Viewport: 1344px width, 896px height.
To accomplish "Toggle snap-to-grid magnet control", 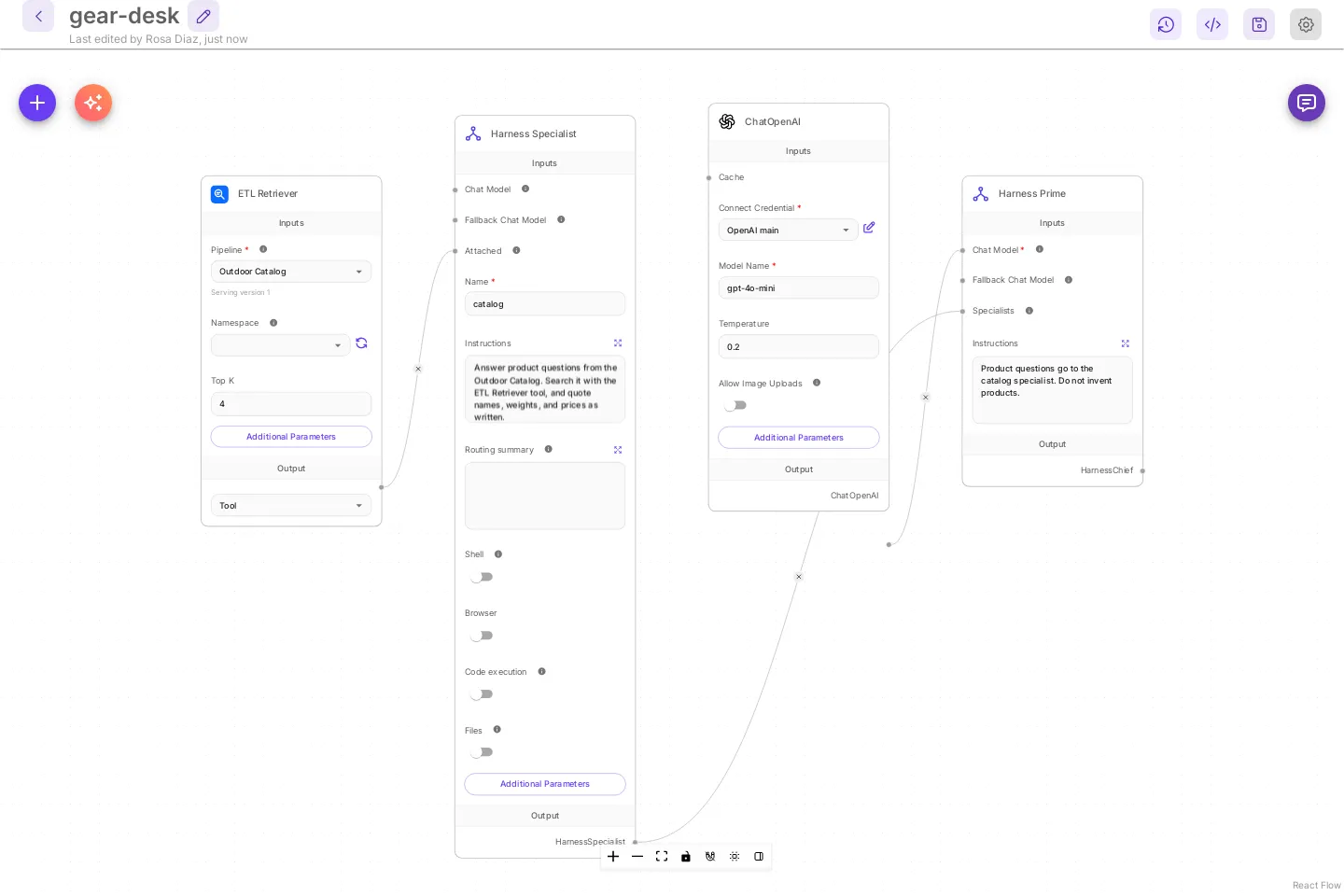I will [x=710, y=857].
